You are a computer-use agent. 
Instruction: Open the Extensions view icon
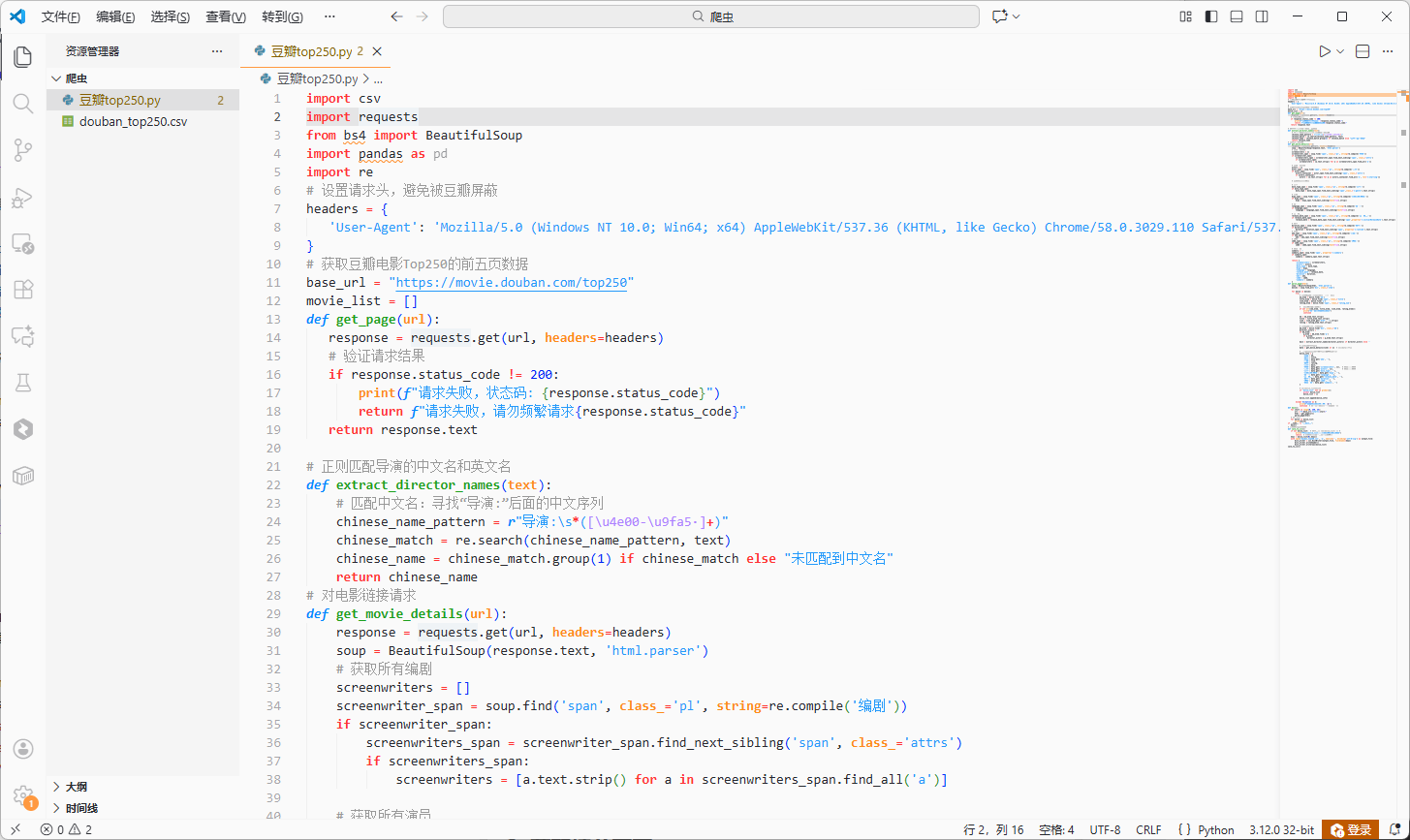pos(22,289)
